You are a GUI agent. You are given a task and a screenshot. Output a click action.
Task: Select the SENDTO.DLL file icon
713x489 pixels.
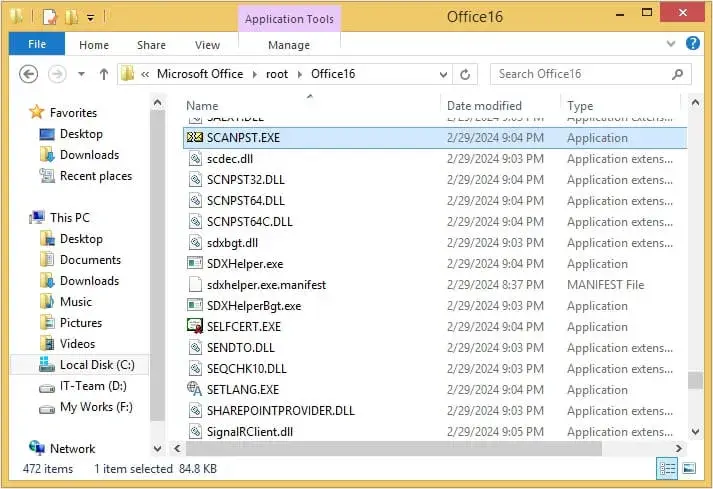click(x=195, y=348)
